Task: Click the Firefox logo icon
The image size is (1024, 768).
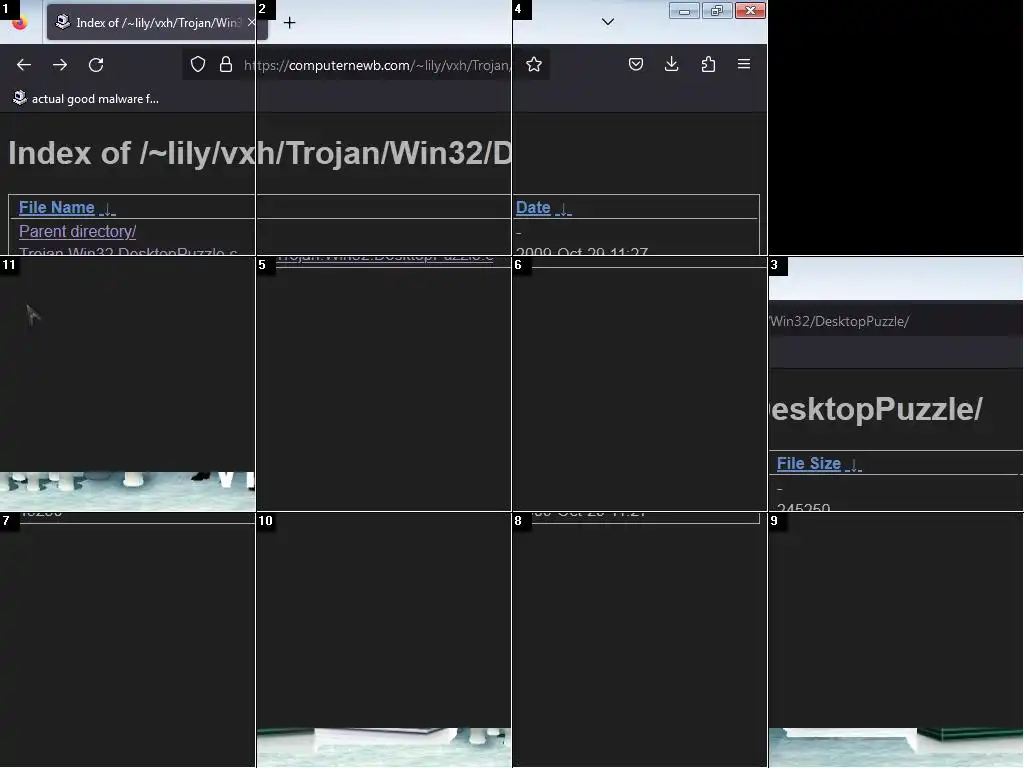Action: tap(20, 23)
